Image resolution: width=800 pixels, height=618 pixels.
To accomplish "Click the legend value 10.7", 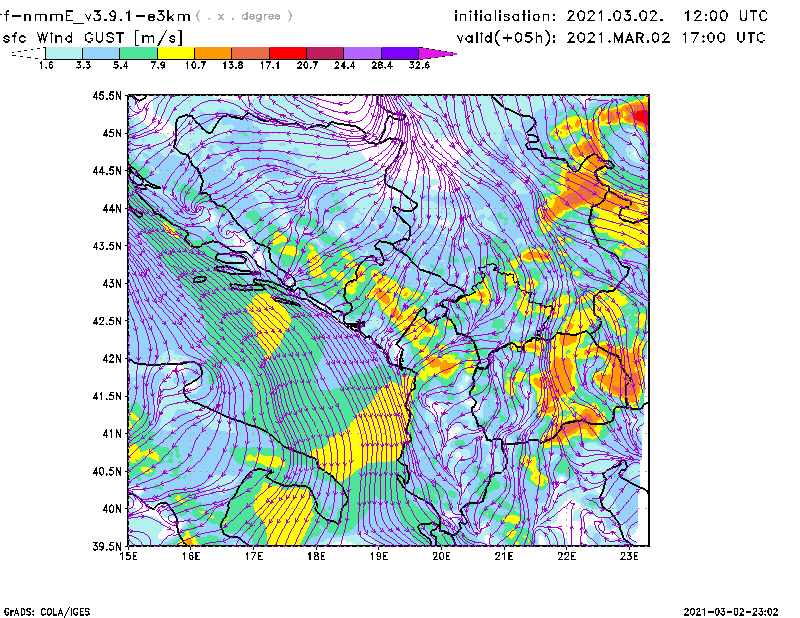I will (x=195, y=65).
